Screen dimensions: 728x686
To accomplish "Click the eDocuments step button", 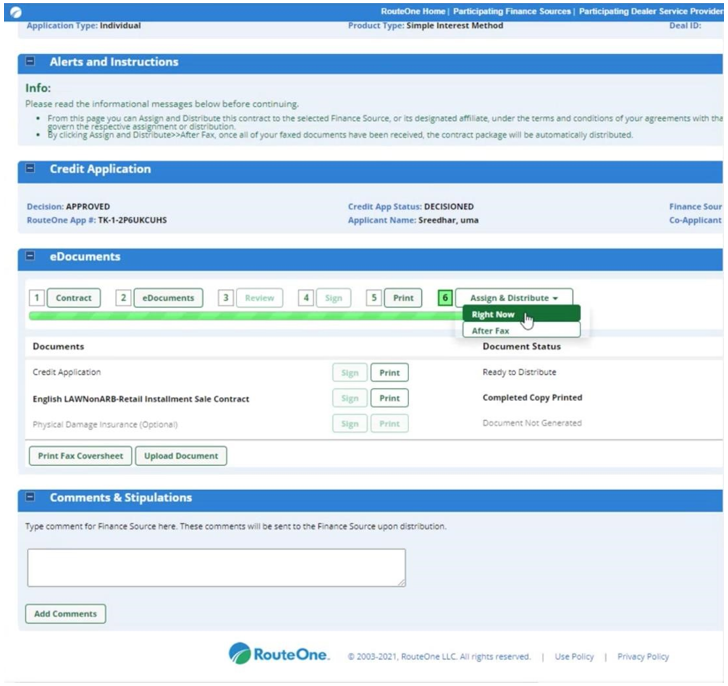I will coord(168,298).
